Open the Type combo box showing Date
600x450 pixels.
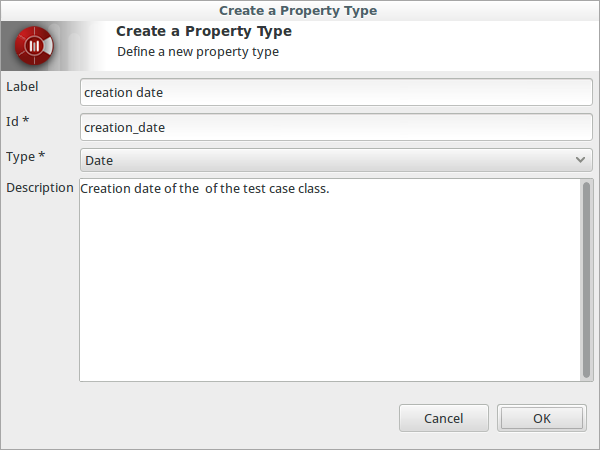[335, 160]
